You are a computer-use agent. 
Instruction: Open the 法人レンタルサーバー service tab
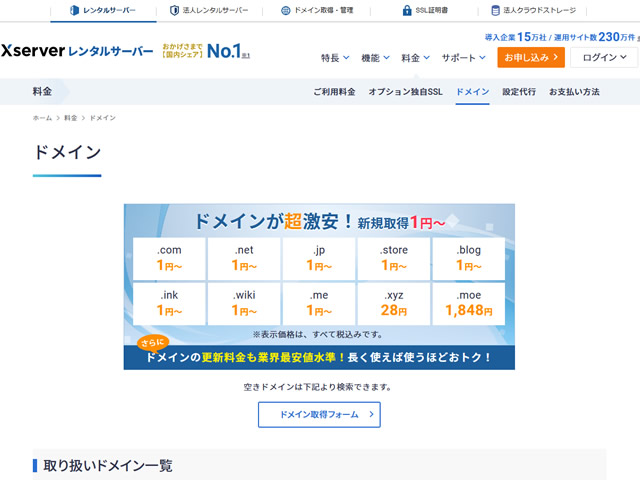pyautogui.click(x=209, y=10)
